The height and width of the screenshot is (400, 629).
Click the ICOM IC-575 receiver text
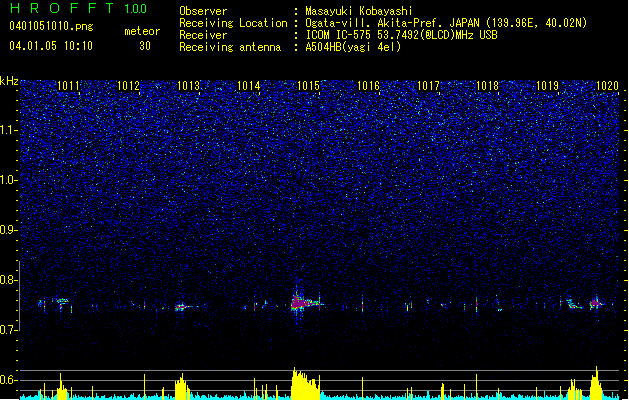point(401,35)
